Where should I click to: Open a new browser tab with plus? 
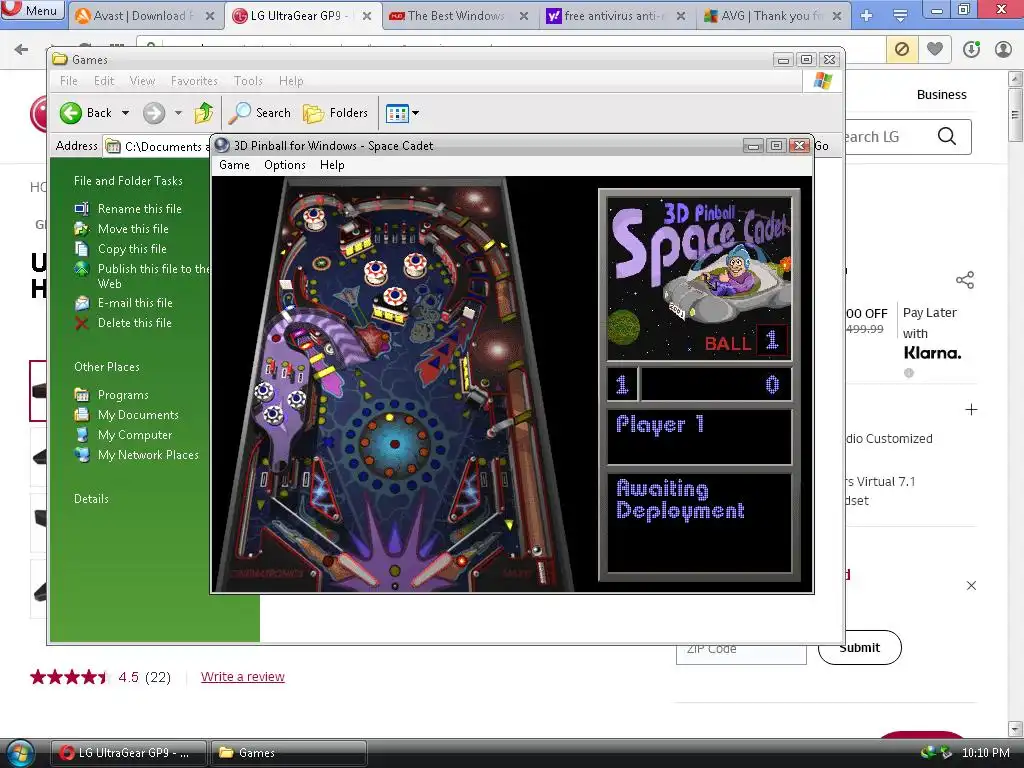pyautogui.click(x=867, y=16)
